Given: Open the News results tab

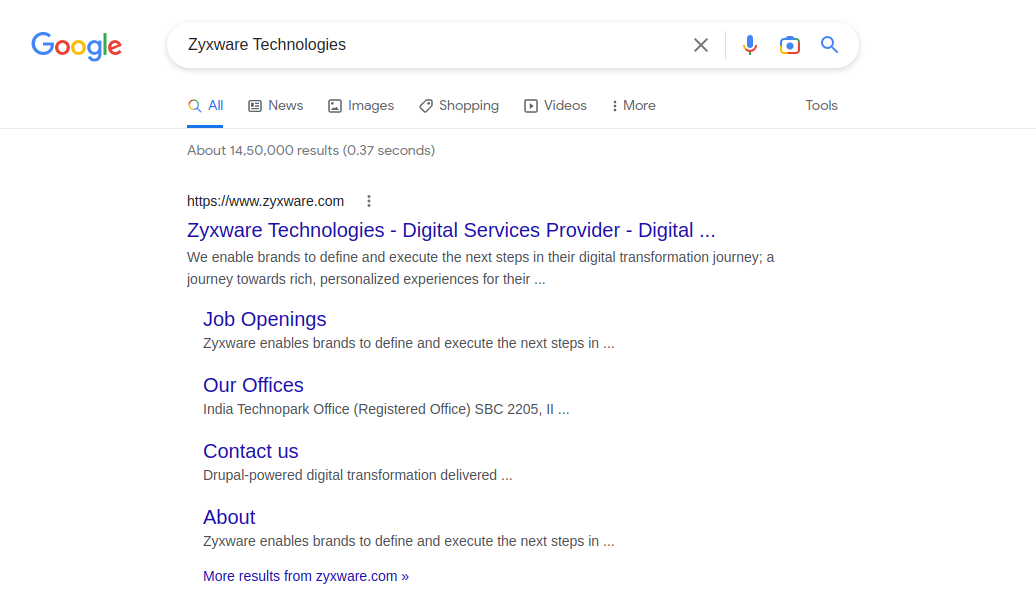Looking at the screenshot, I should pos(275,105).
